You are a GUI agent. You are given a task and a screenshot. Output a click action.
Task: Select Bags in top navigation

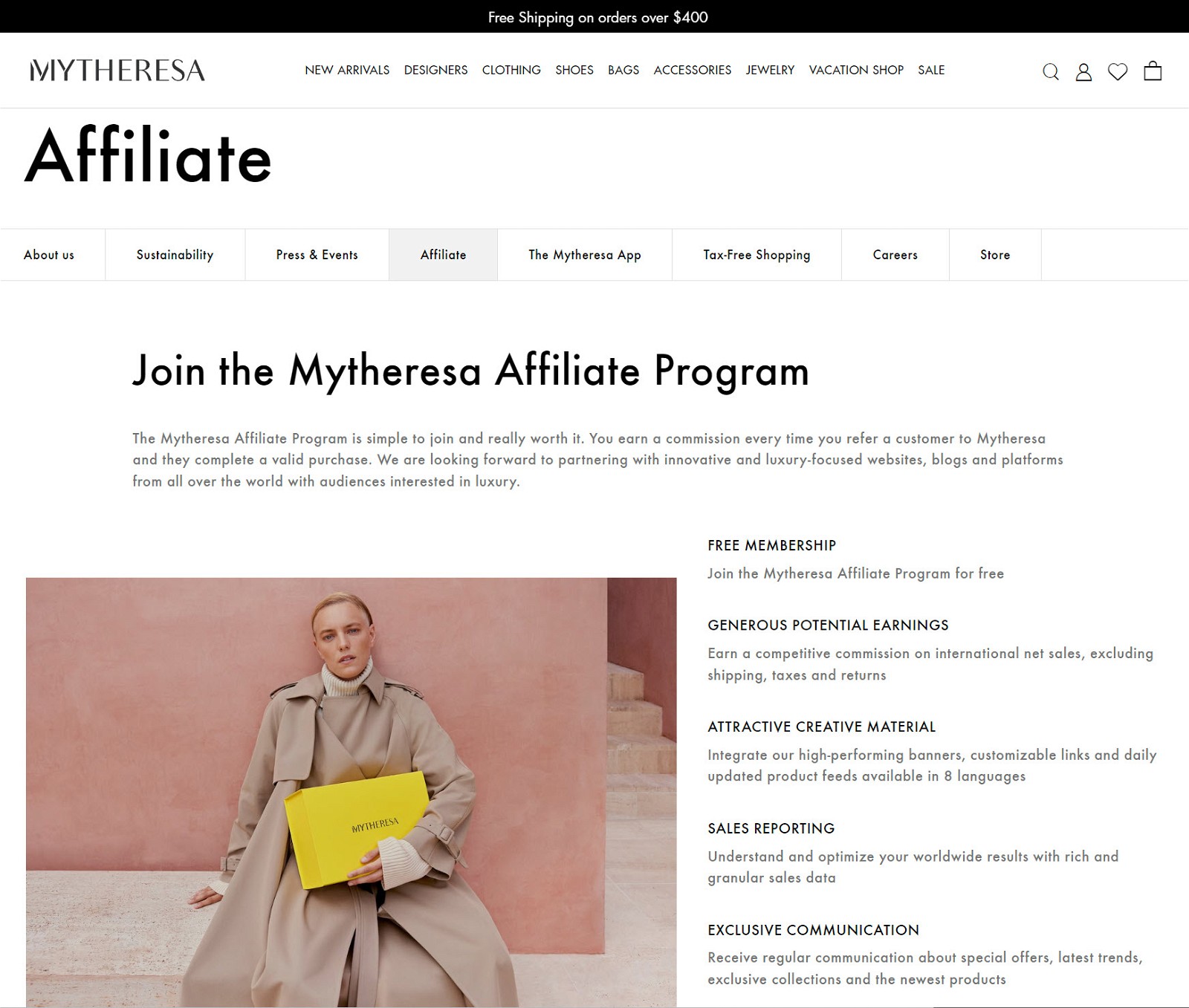point(623,70)
